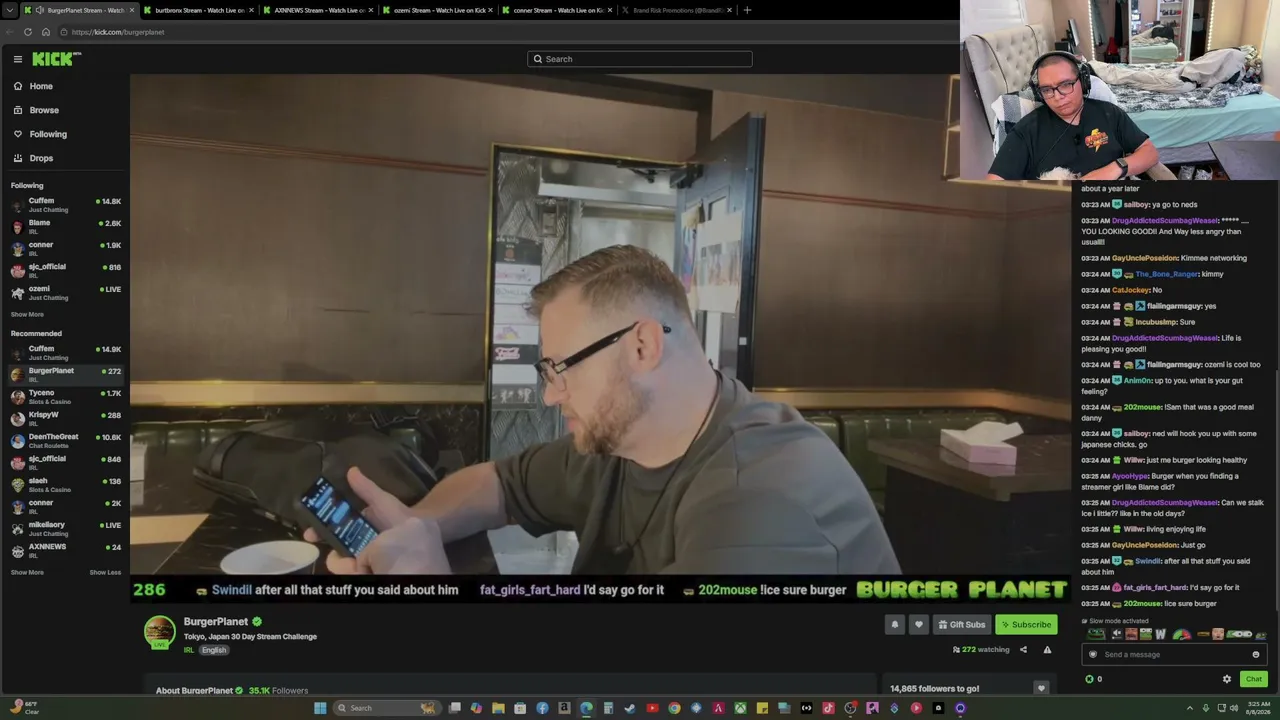This screenshot has height=720, width=1280.
Task: Open YouTube icon on the taskbar
Action: [652, 708]
